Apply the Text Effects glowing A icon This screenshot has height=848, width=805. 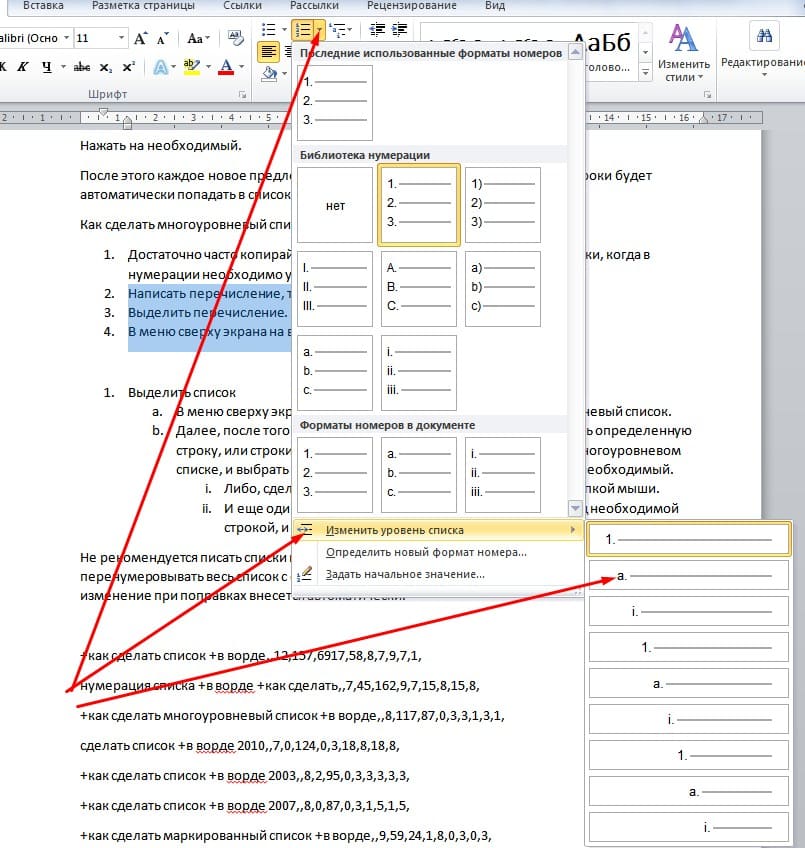click(161, 68)
